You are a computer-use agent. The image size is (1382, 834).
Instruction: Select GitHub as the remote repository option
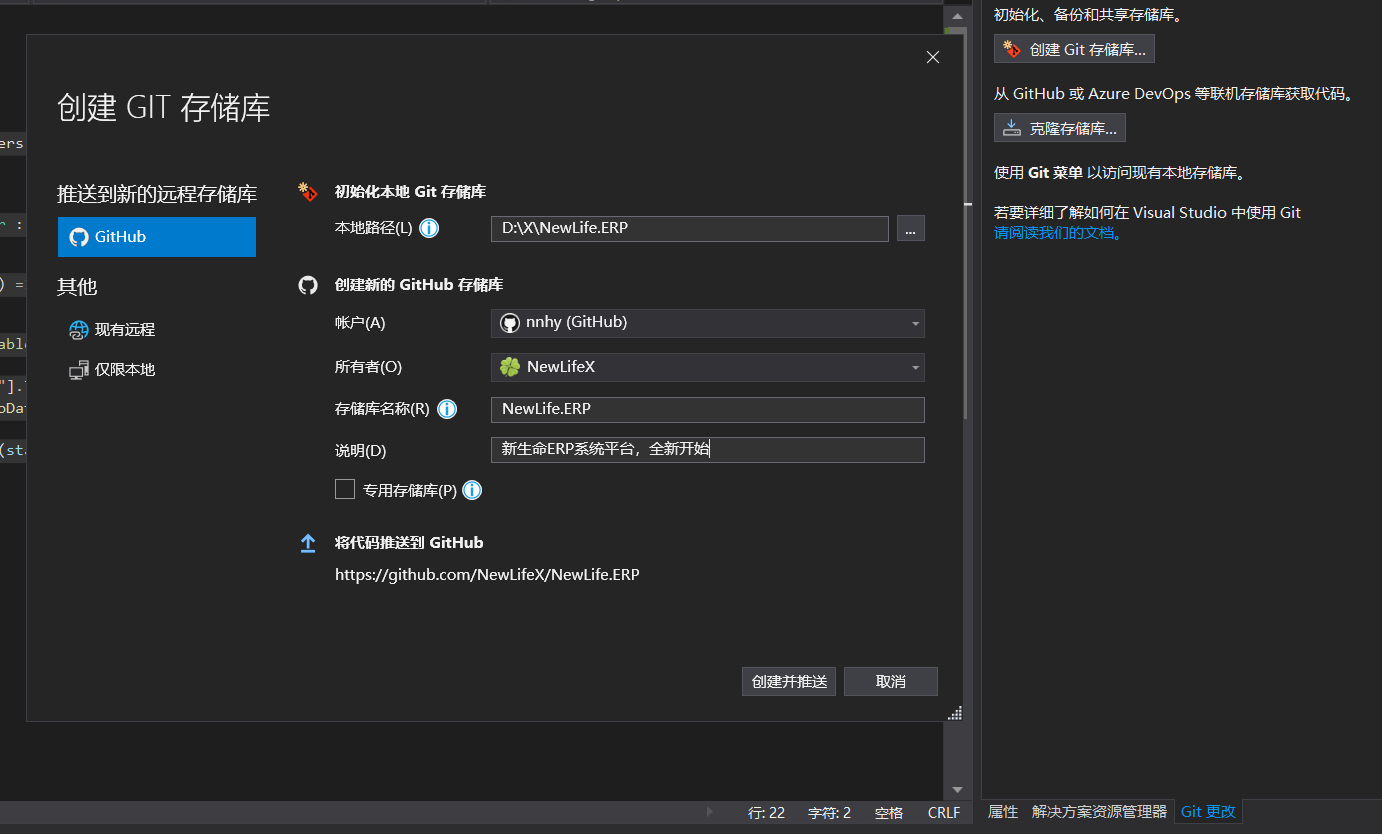pos(157,237)
